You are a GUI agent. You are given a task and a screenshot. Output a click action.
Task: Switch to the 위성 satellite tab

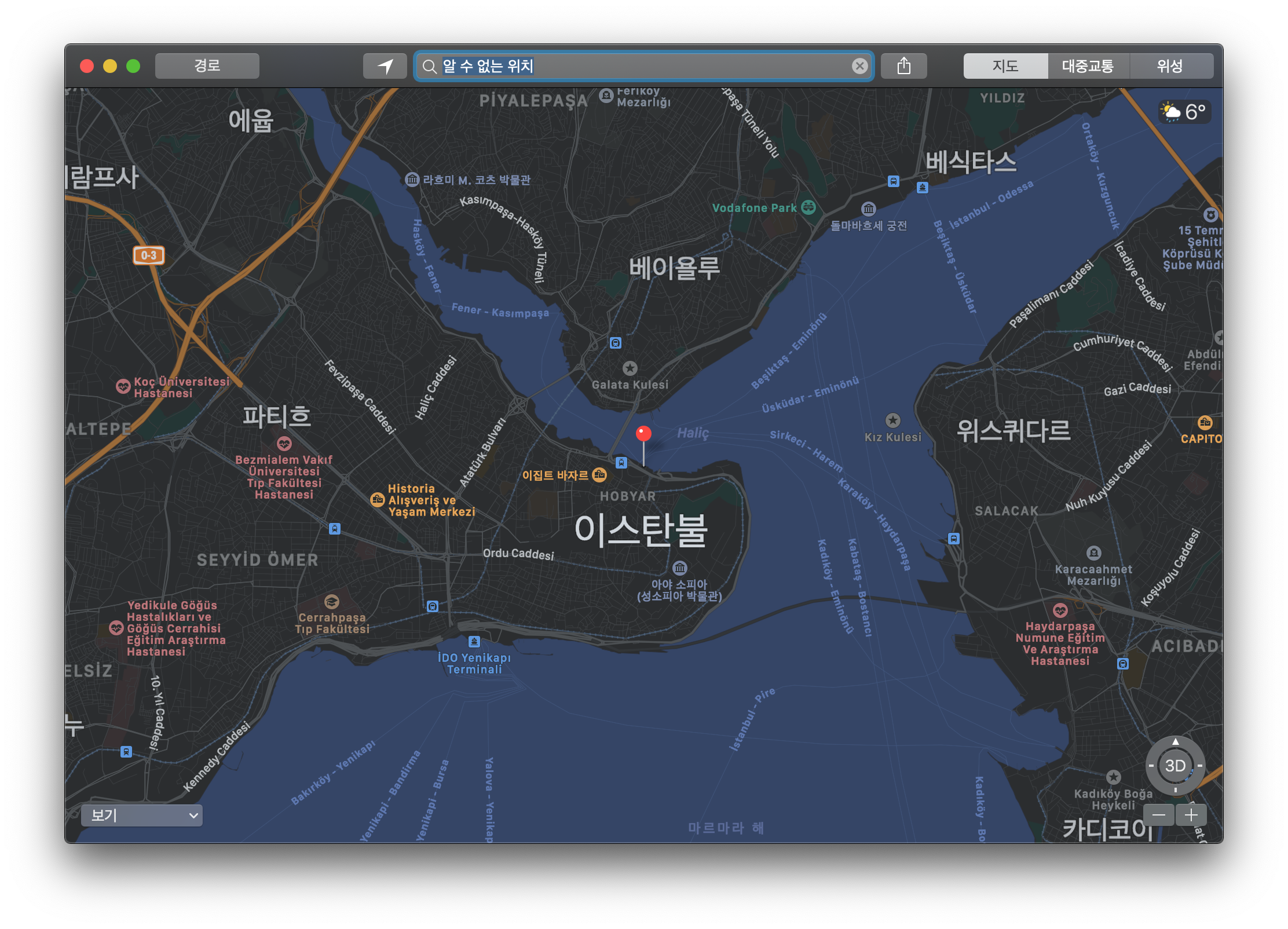tap(1170, 66)
